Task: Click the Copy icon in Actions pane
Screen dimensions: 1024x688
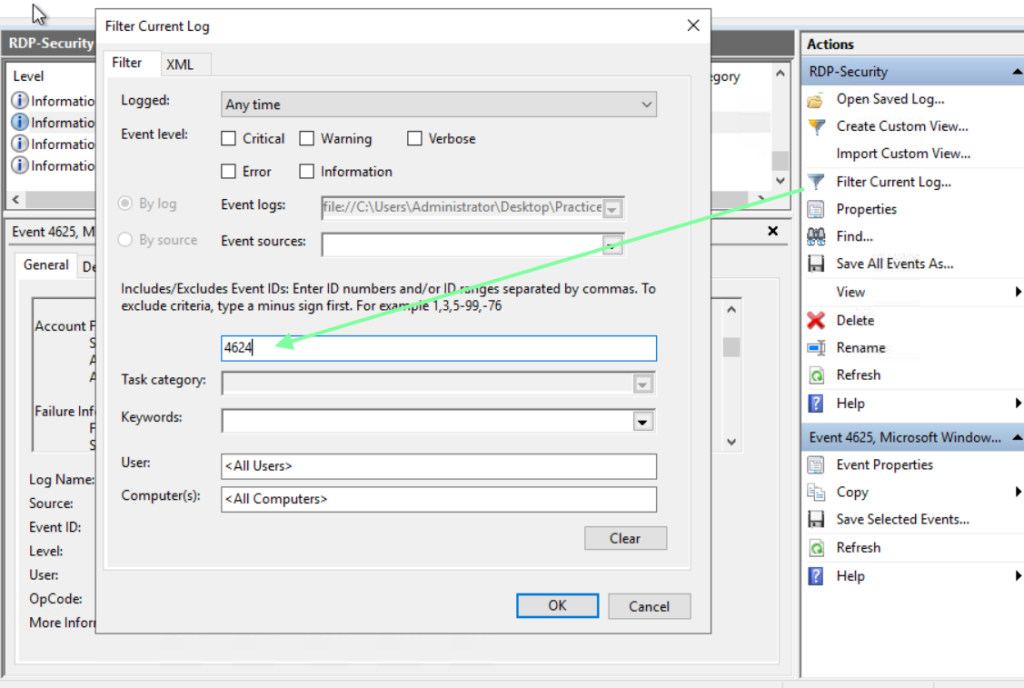Action: (816, 493)
